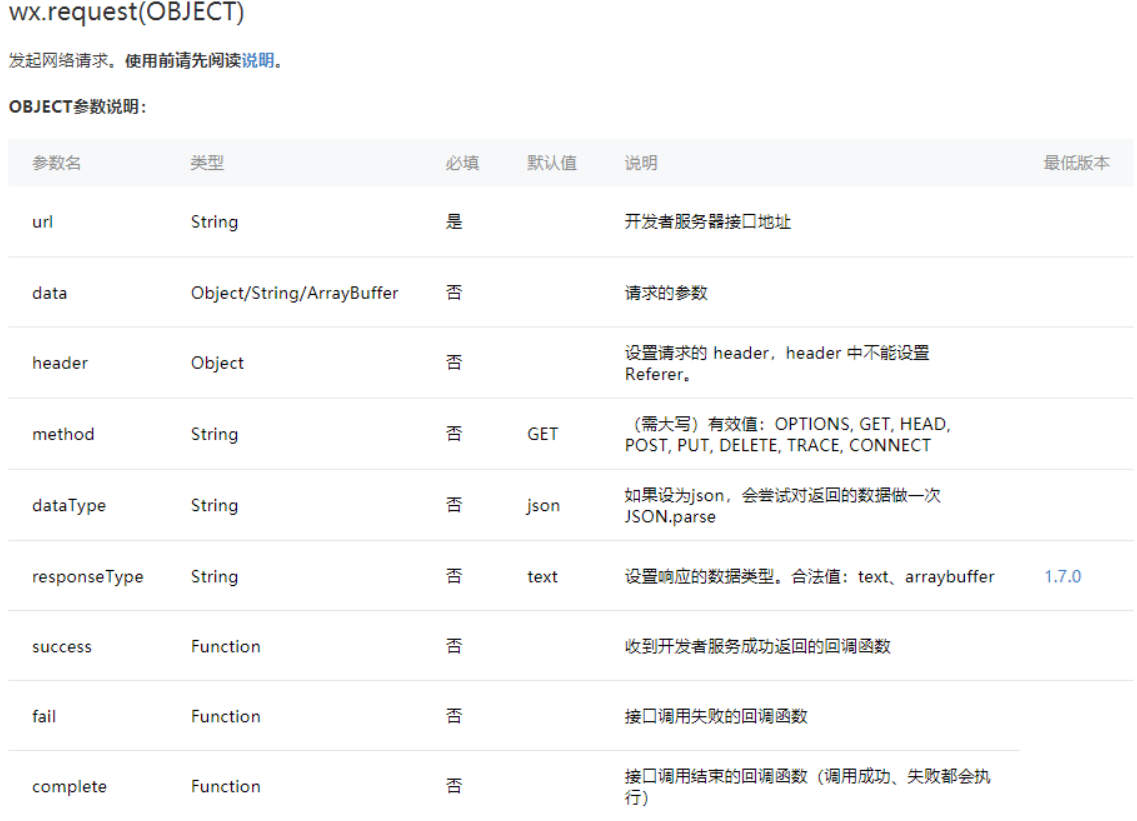Select the 否 required value for method
Viewport: 1137px width, 821px height.
tap(454, 434)
